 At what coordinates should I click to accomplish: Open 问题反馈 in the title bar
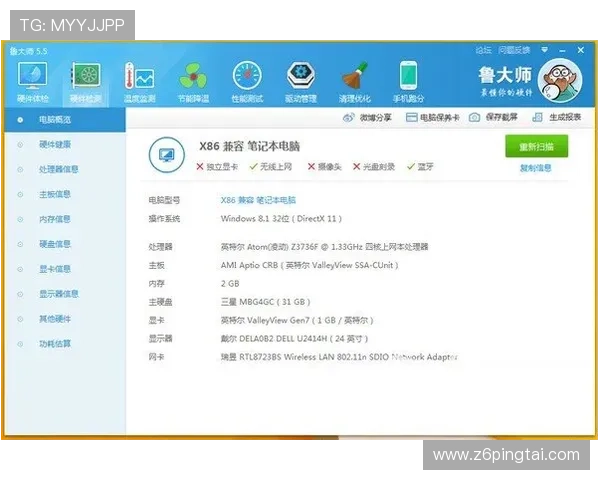pos(514,49)
